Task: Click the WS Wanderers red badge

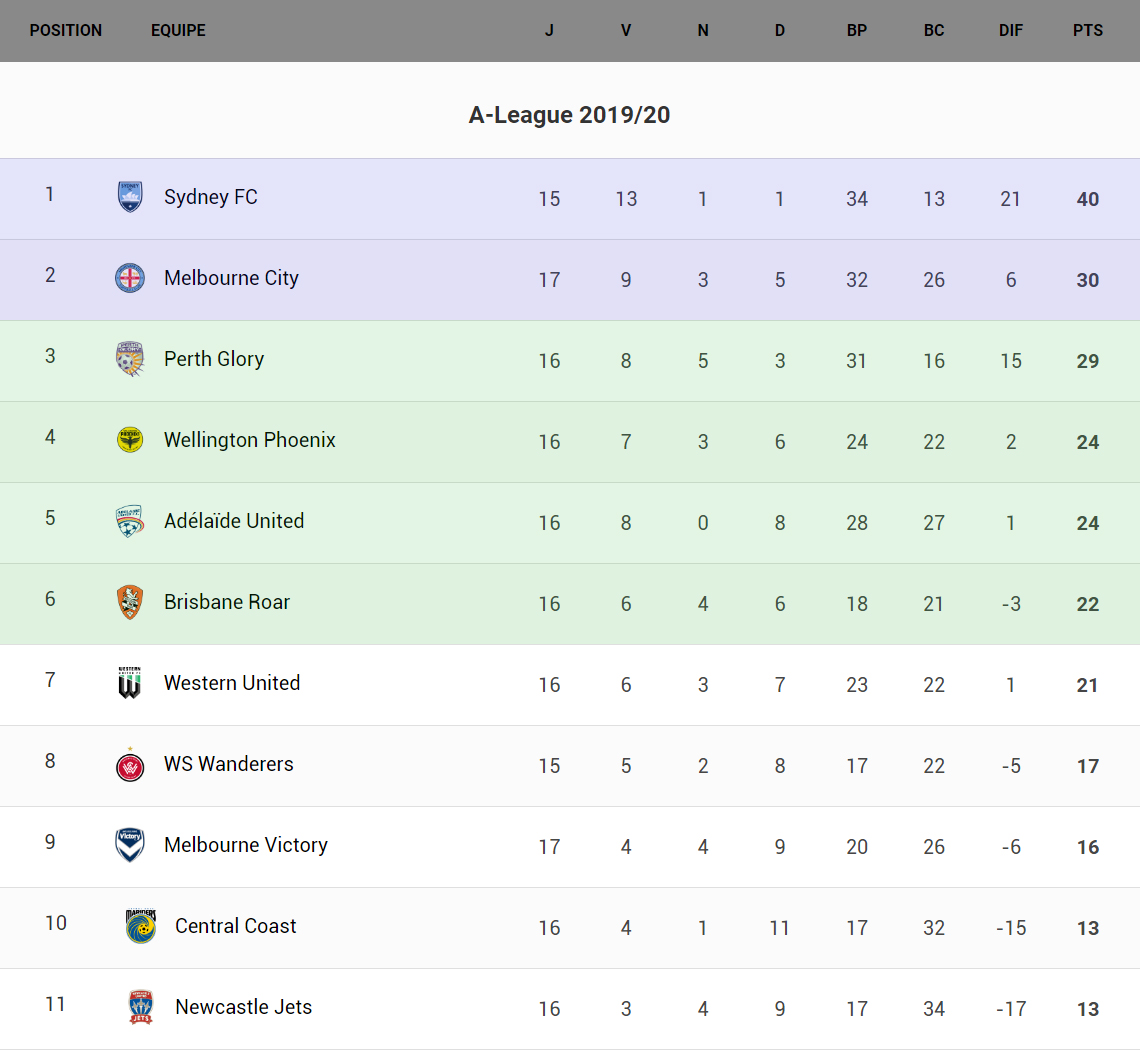Action: (130, 765)
